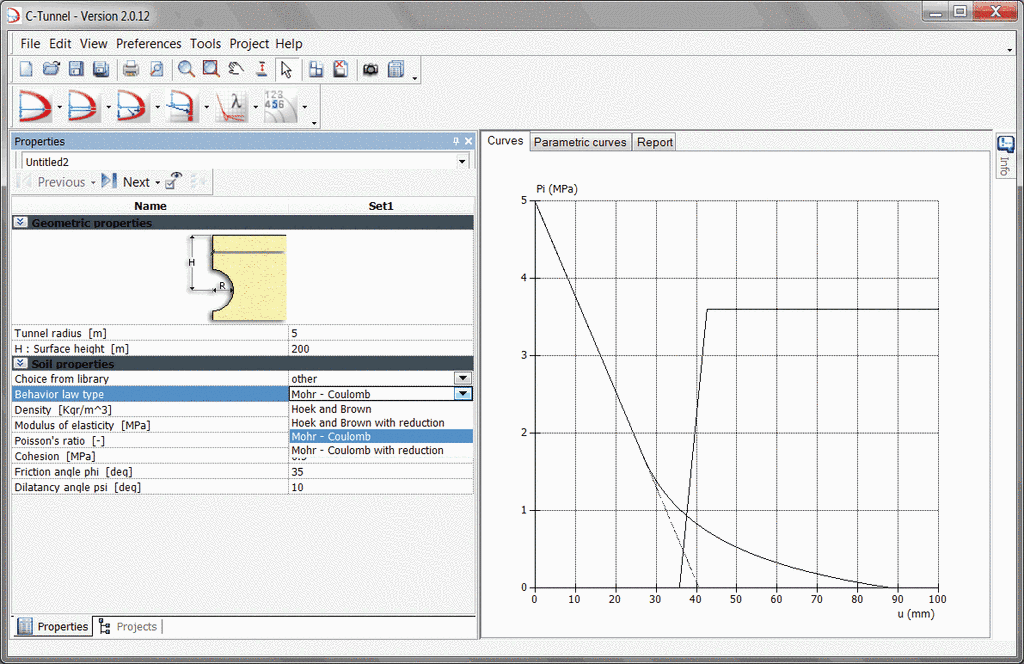The width and height of the screenshot is (1024, 664).
Task: Collapse the Soil properties section
Action: pos(20,363)
